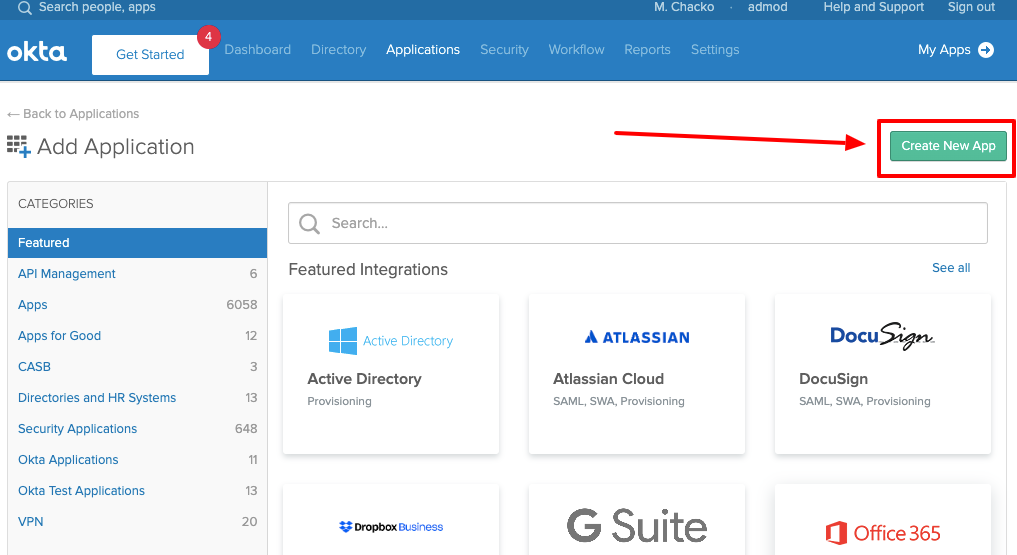Image resolution: width=1017 pixels, height=555 pixels.
Task: Go back to Applications
Action: click(x=73, y=114)
